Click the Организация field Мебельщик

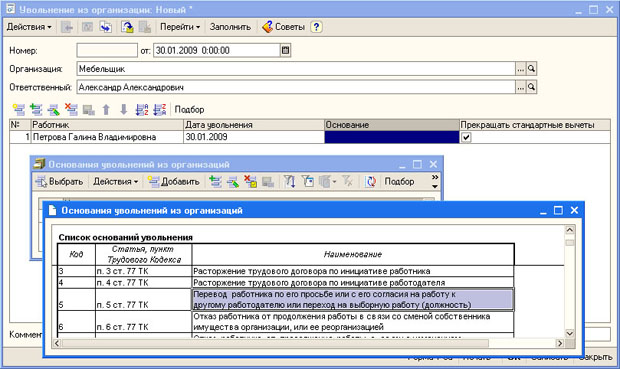coord(296,68)
